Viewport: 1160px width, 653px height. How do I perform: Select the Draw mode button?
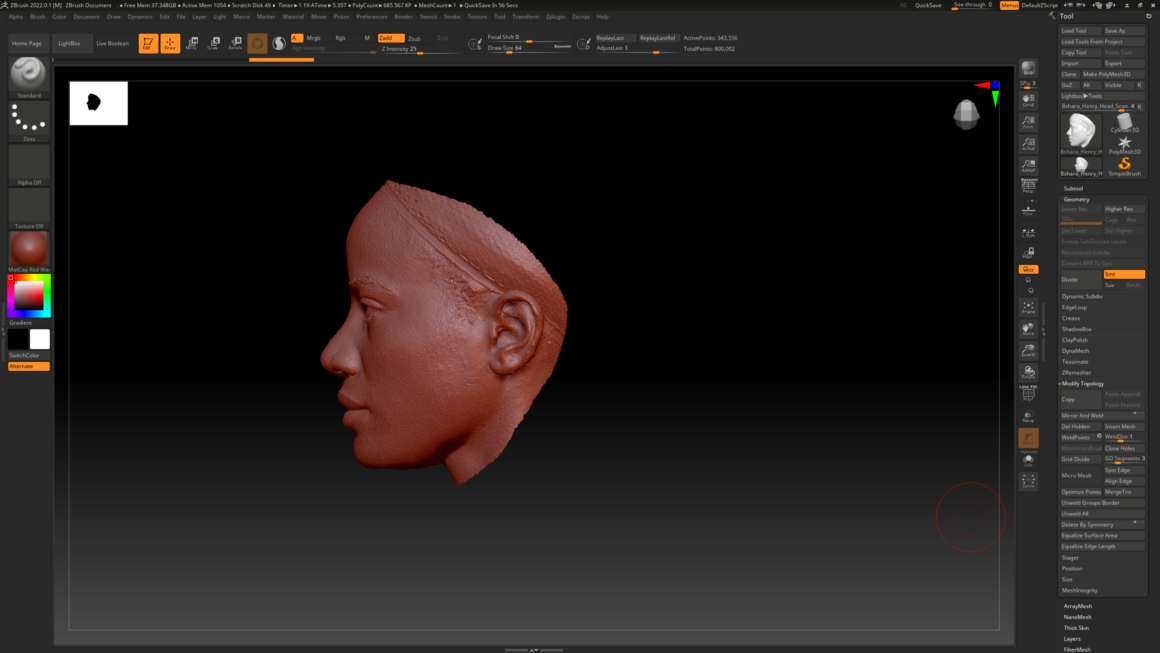coord(170,44)
